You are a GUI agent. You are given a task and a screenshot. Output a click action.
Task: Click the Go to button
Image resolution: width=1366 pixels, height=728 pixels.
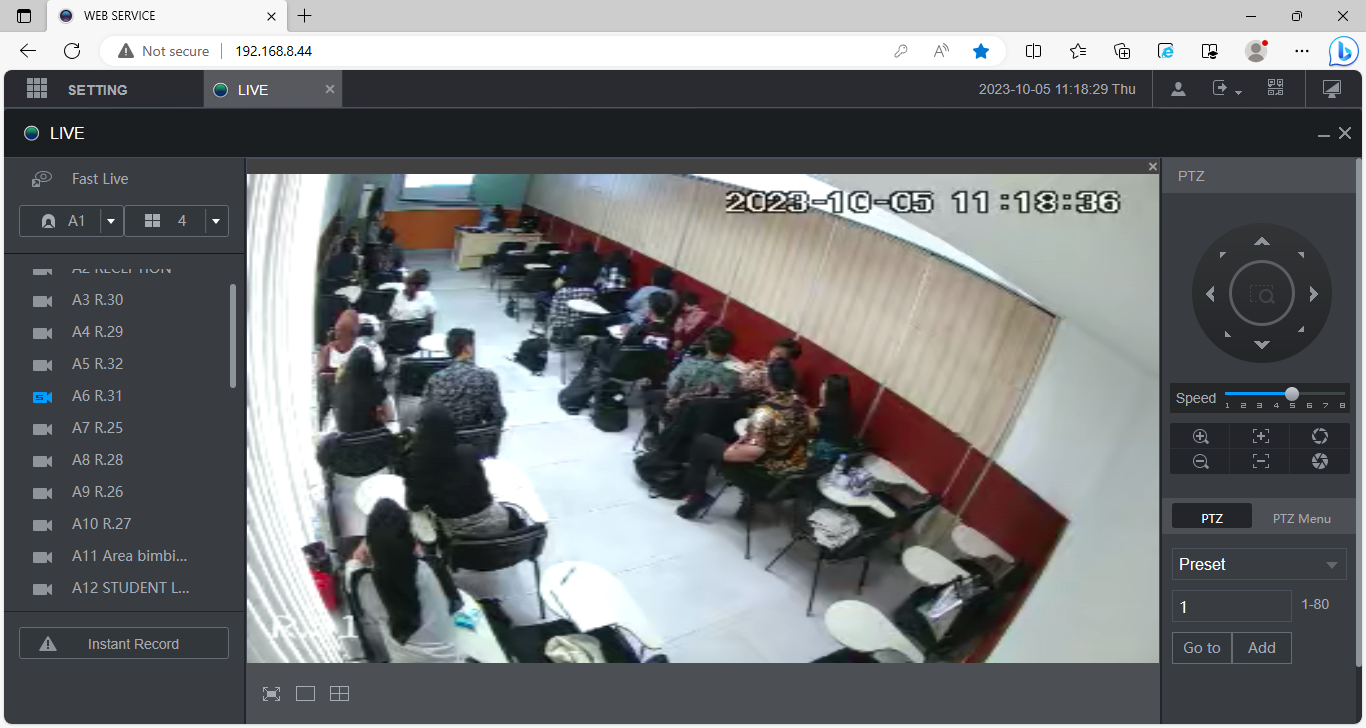tap(1202, 648)
